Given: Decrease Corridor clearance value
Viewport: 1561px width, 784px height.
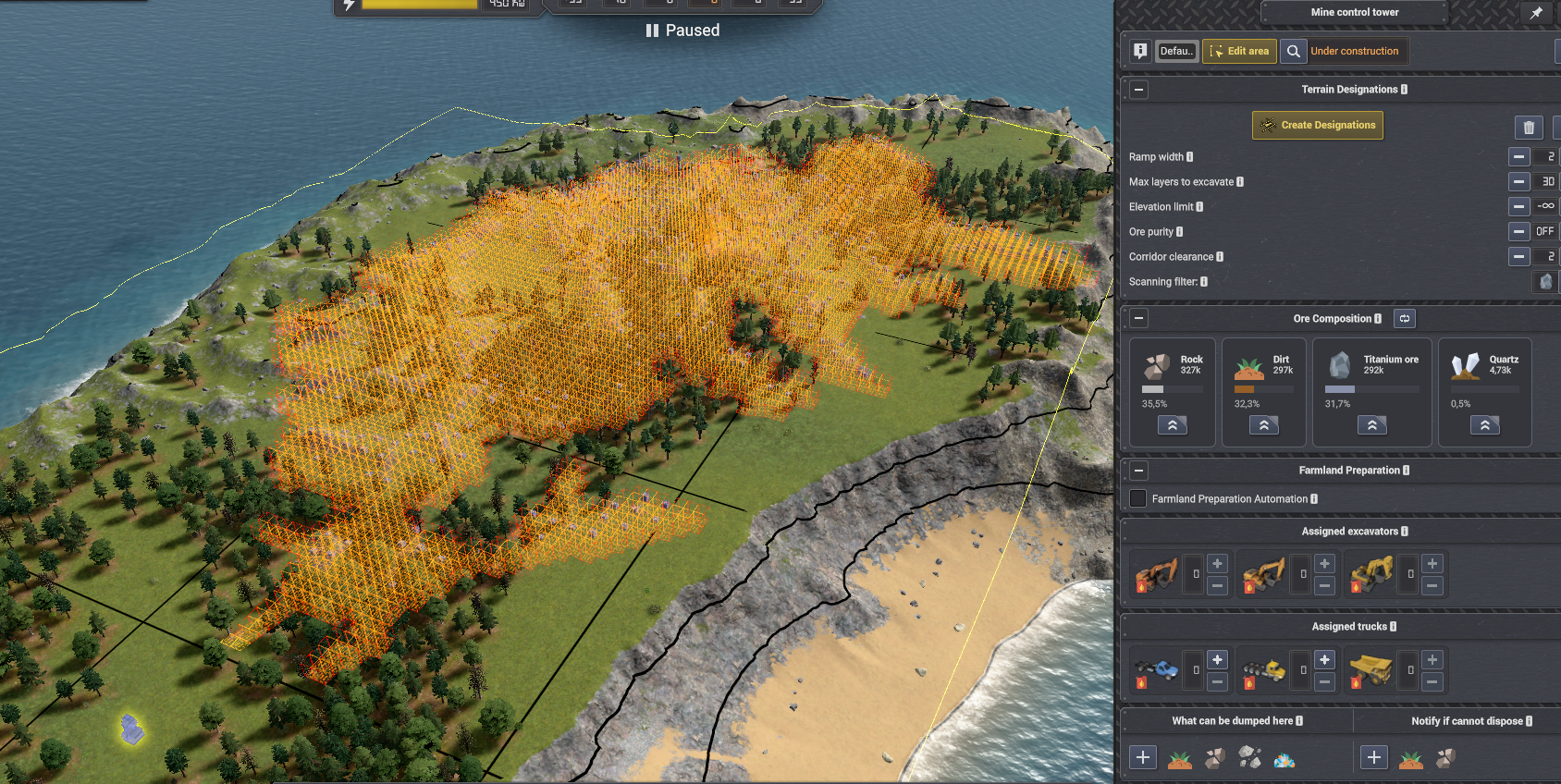Looking at the screenshot, I should [1518, 257].
